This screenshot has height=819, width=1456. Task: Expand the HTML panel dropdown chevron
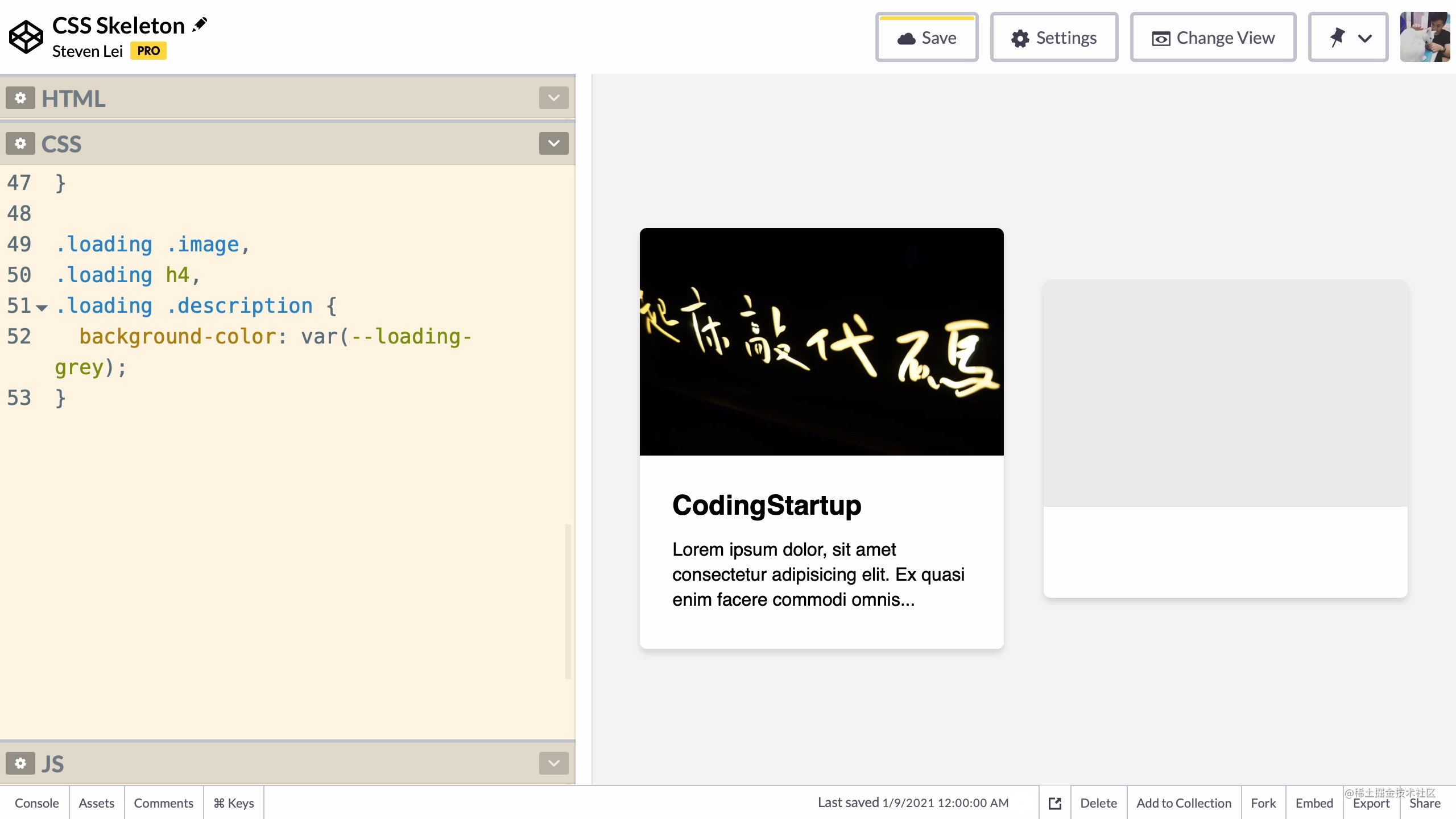tap(554, 98)
